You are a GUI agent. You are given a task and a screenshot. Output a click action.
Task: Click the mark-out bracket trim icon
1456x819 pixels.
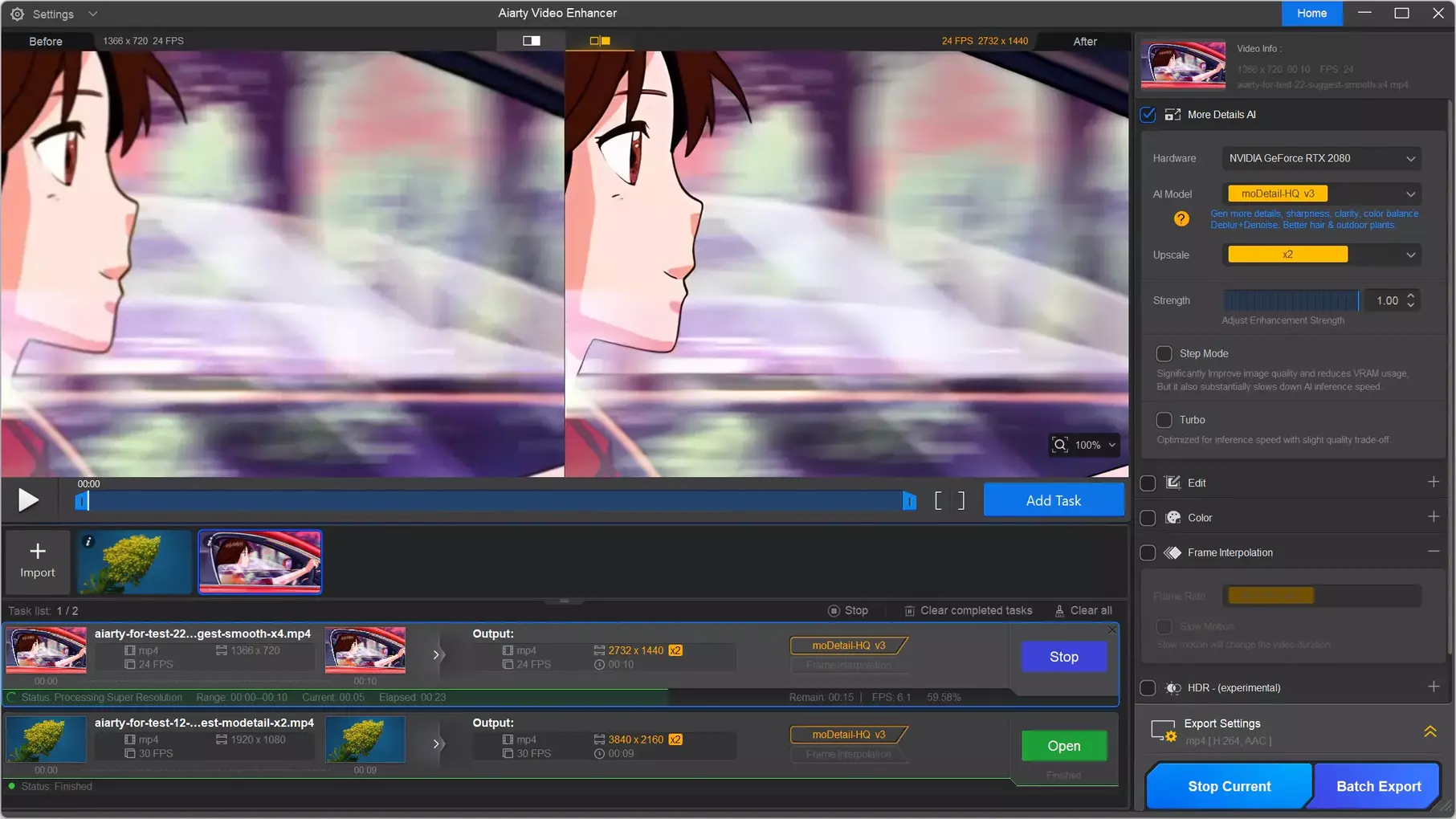[x=961, y=501]
